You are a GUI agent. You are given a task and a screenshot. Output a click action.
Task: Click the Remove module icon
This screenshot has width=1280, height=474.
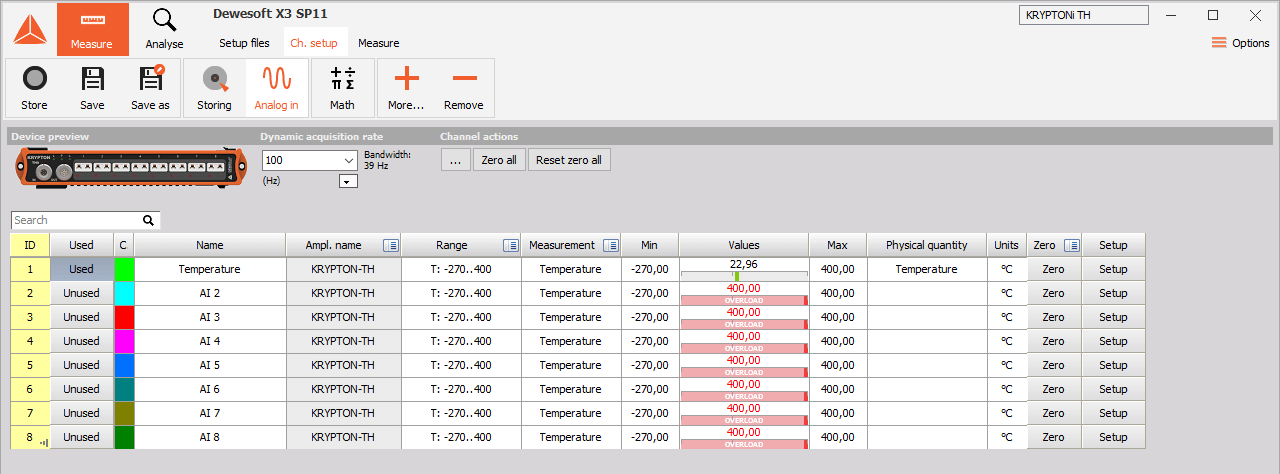coord(463,88)
